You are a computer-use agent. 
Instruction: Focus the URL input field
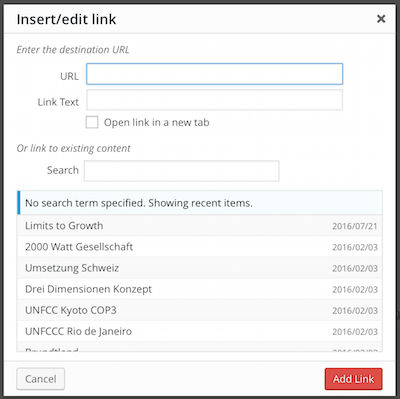pos(214,74)
